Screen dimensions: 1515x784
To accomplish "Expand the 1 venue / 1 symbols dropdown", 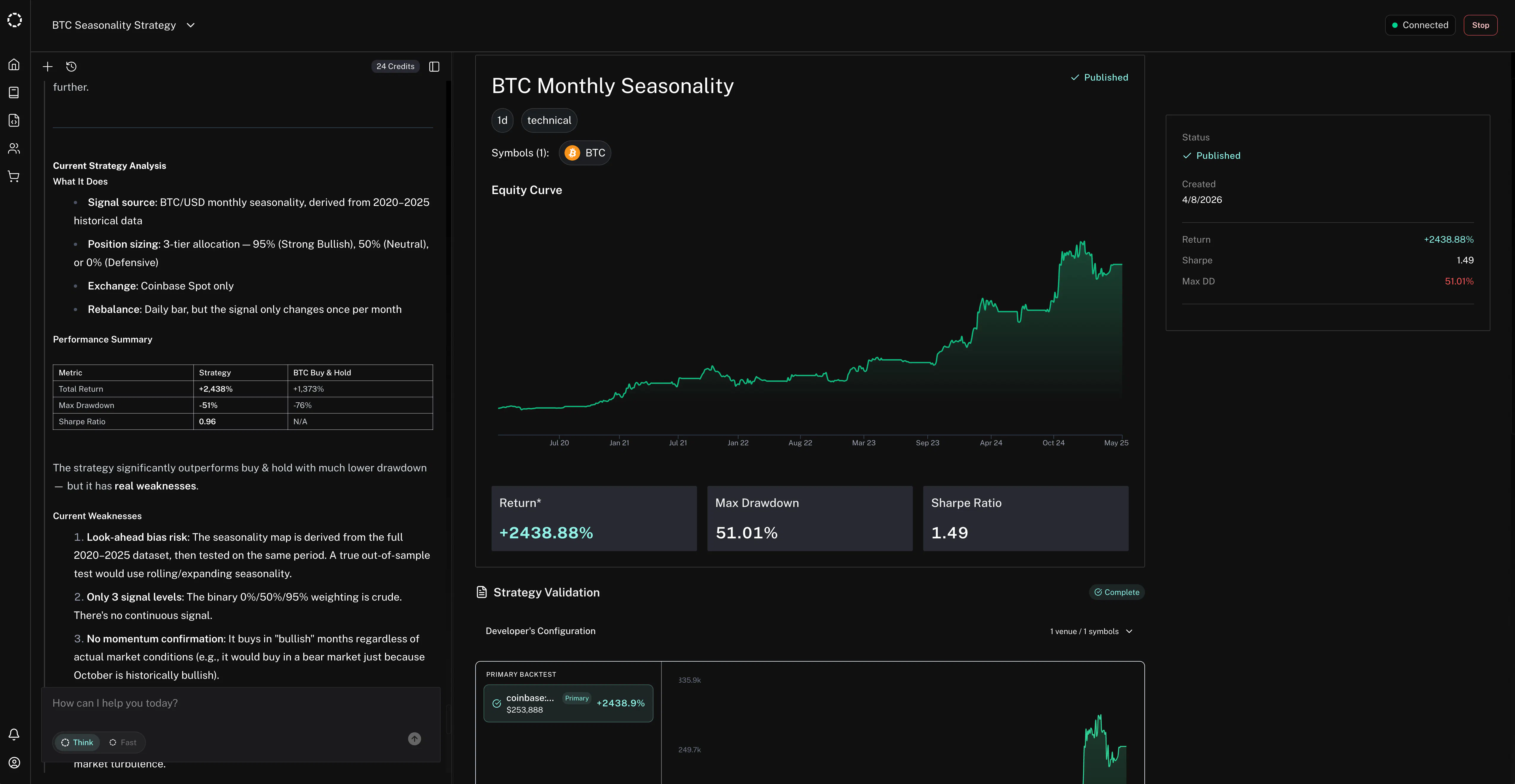I will pyautogui.click(x=1092, y=631).
